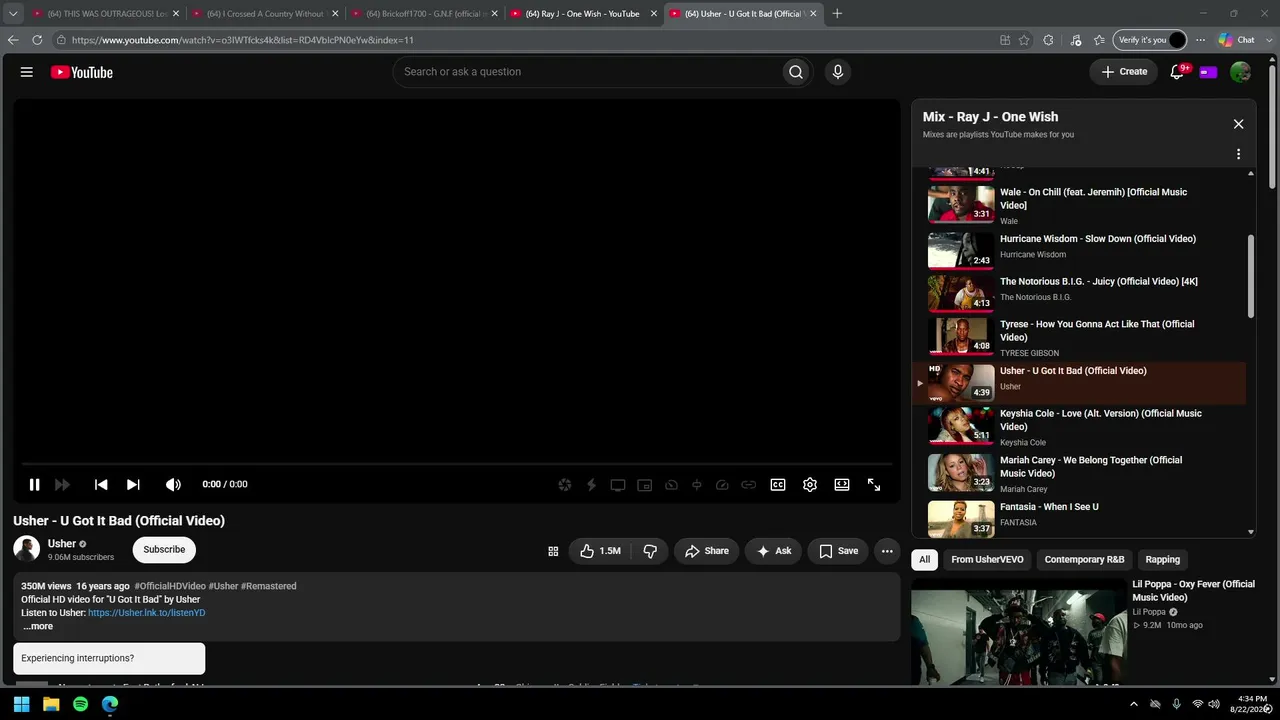Click the #OfficialHDVideo hashtag
Image resolution: width=1280 pixels, height=720 pixels.
pyautogui.click(x=170, y=586)
